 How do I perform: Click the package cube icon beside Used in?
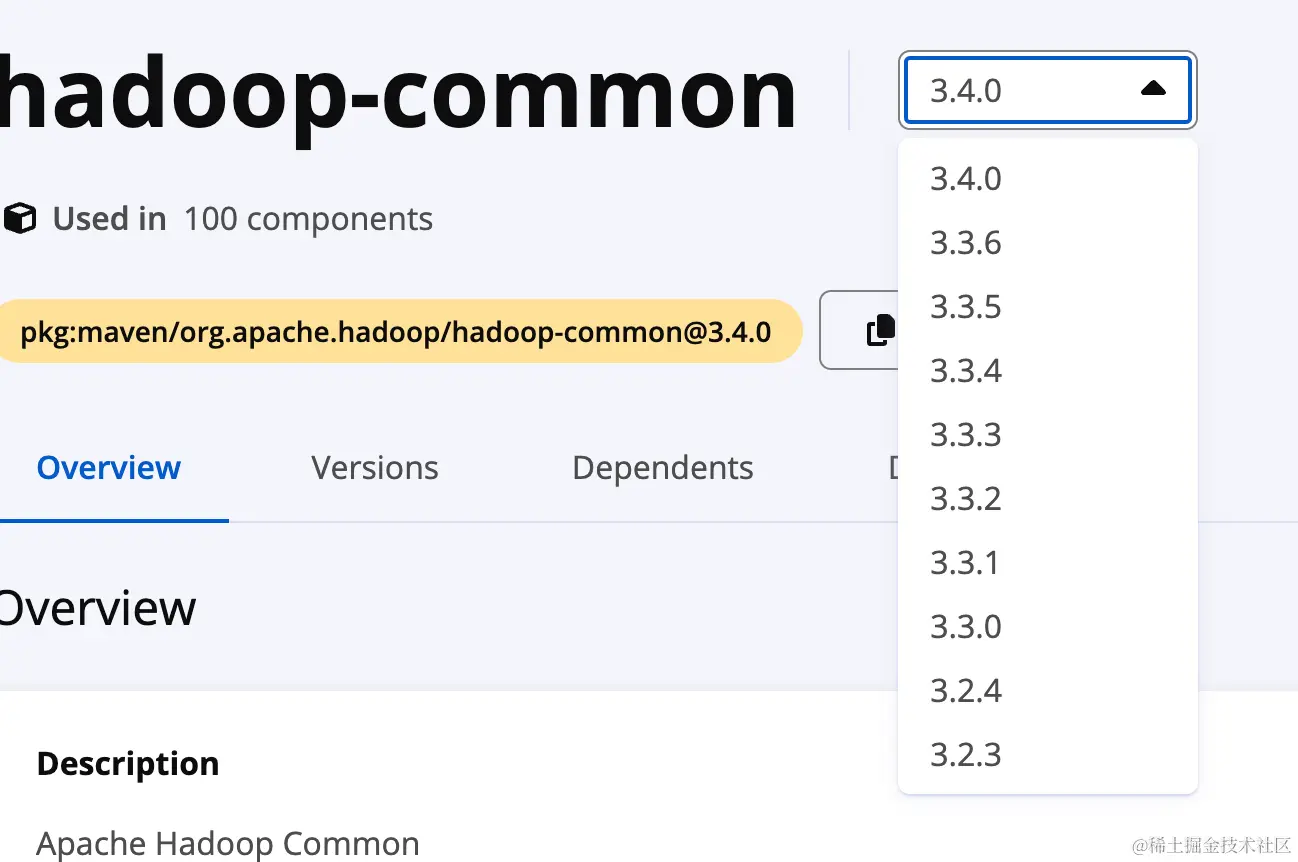point(20,218)
